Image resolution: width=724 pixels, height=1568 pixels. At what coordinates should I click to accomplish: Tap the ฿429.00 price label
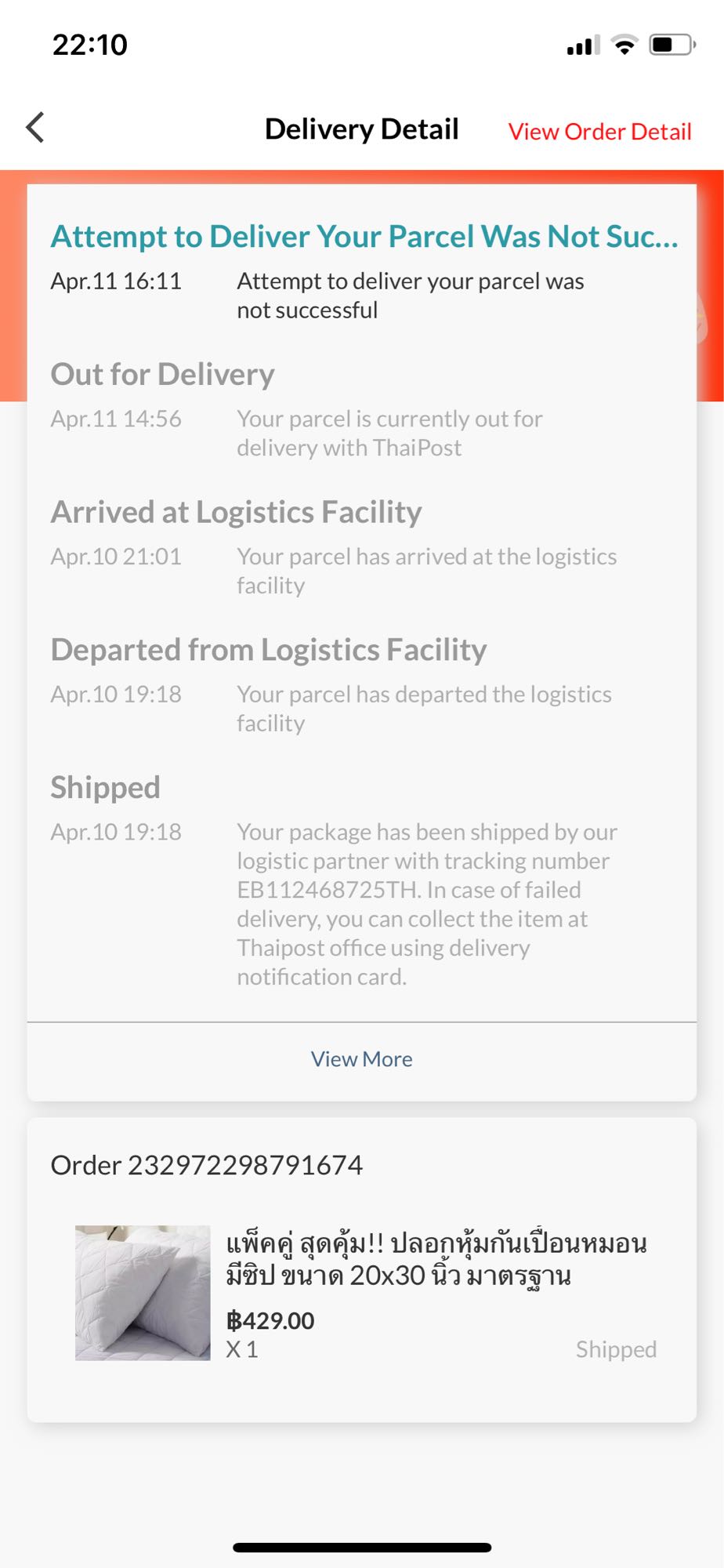pos(270,1320)
